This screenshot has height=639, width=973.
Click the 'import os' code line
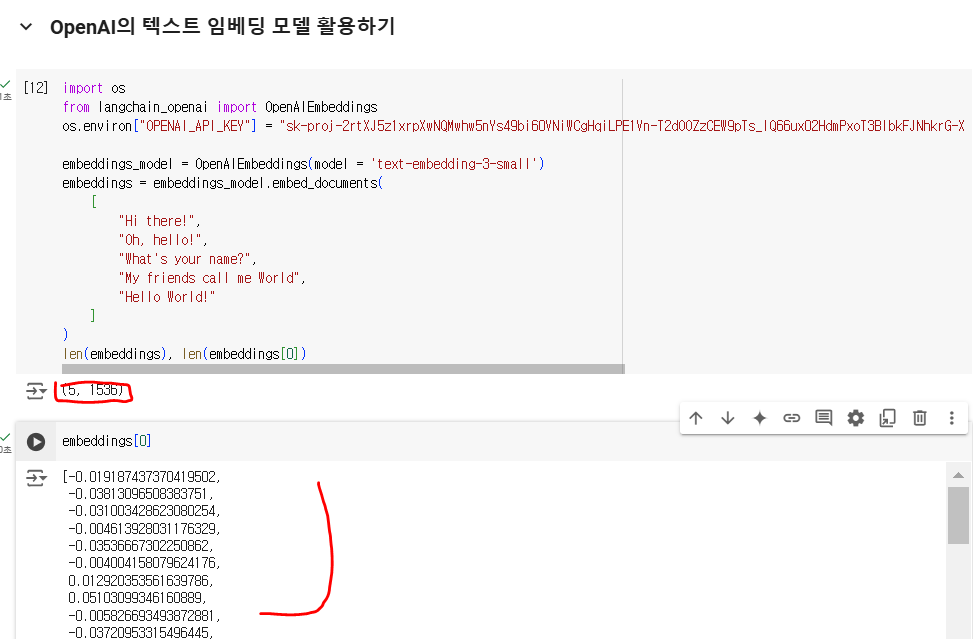tap(94, 88)
